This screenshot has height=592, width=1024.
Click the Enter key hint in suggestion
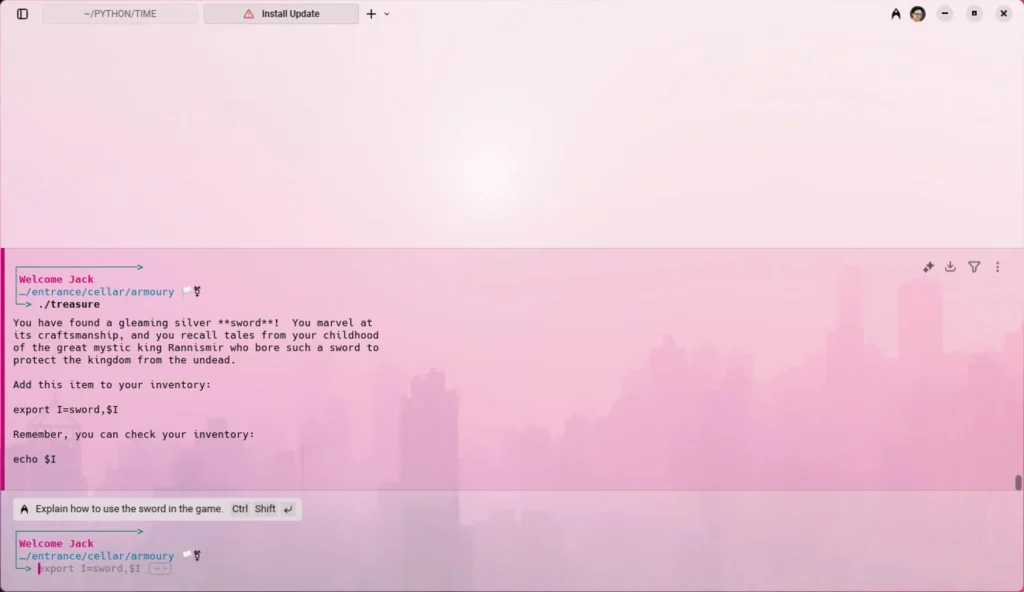tap(288, 509)
